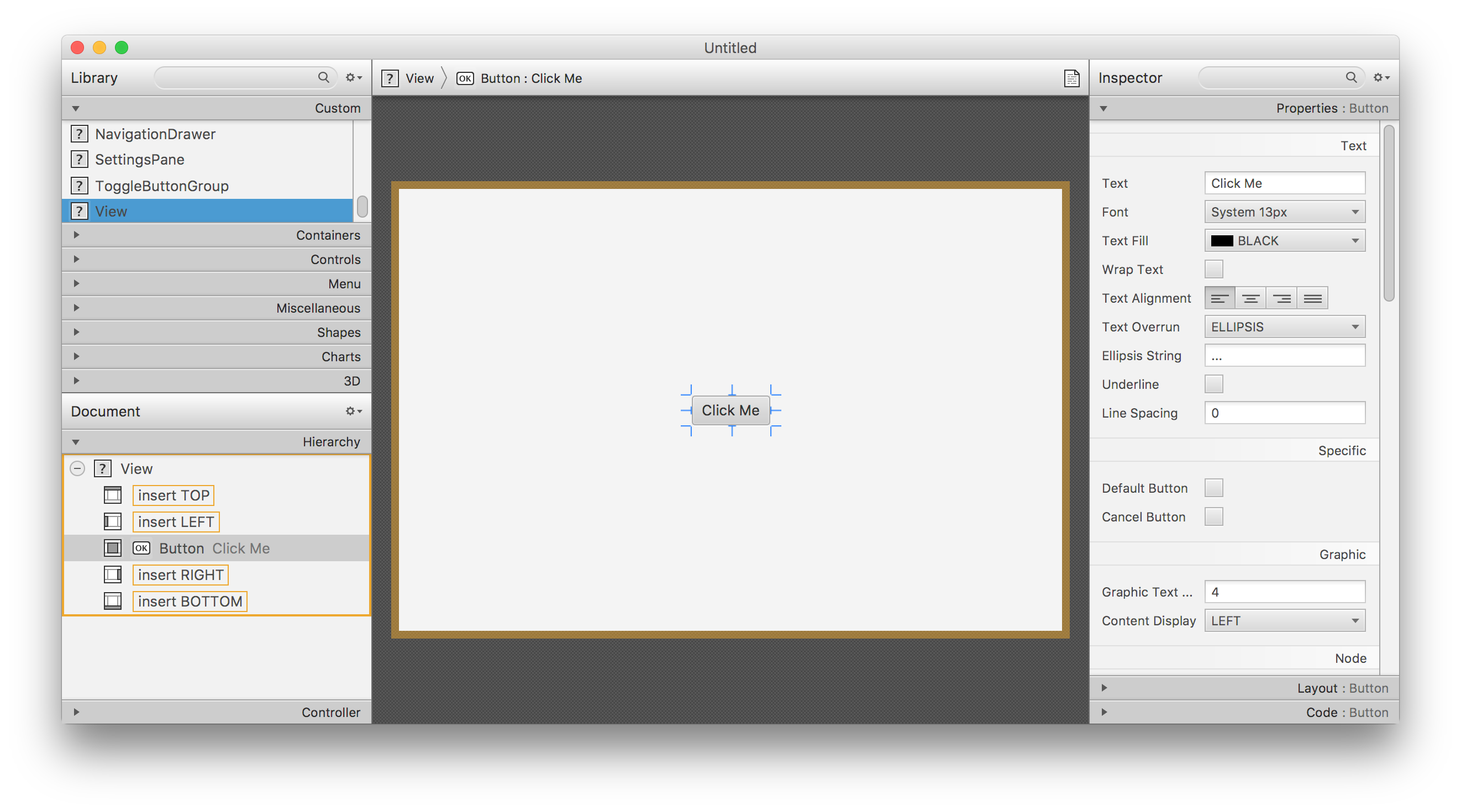The width and height of the screenshot is (1461, 812).
Task: Click the document/file icon in toolbar
Action: coord(1072,78)
